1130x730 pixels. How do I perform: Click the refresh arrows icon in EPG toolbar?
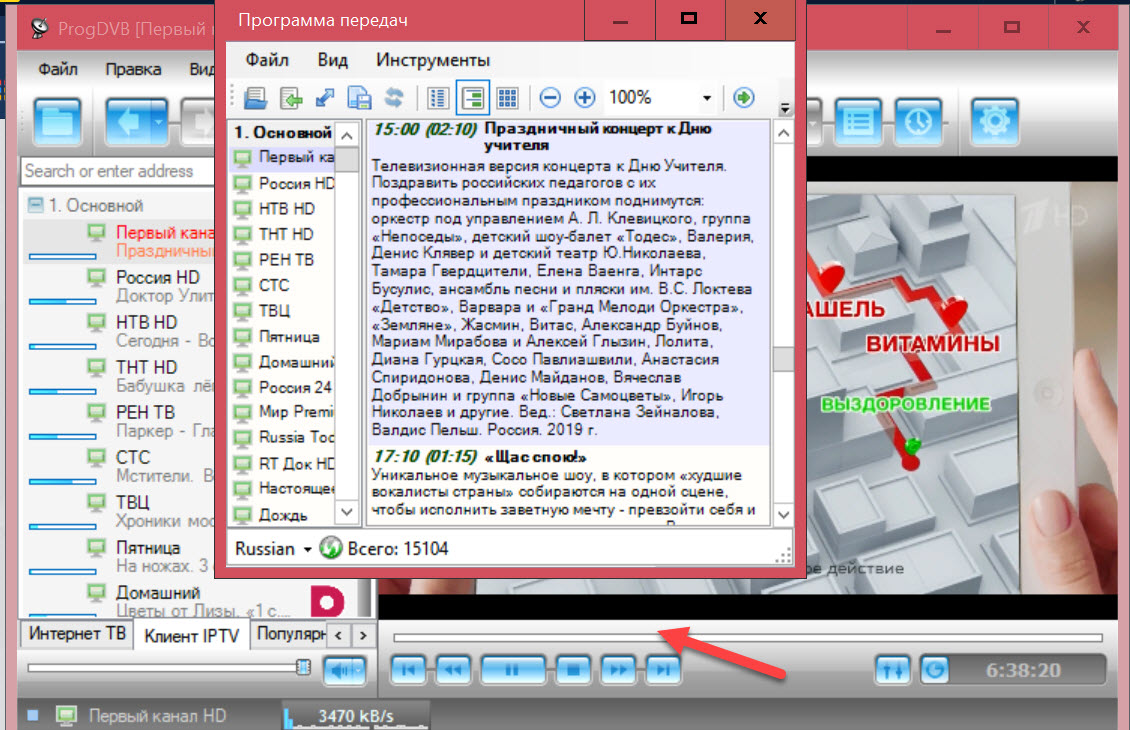(394, 98)
